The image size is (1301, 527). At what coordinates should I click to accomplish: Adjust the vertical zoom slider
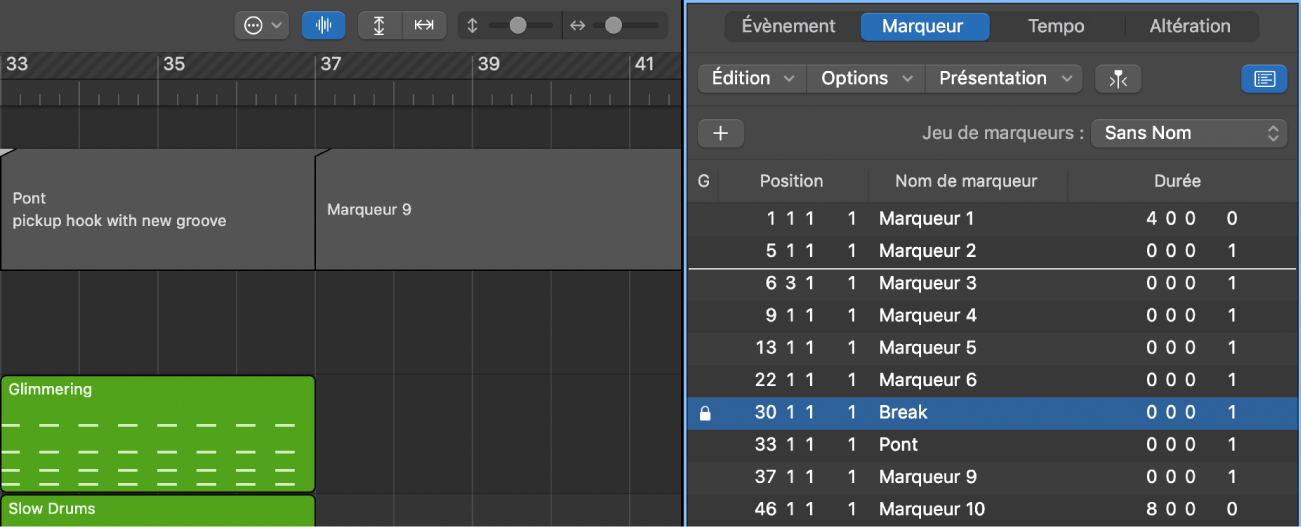coord(517,26)
